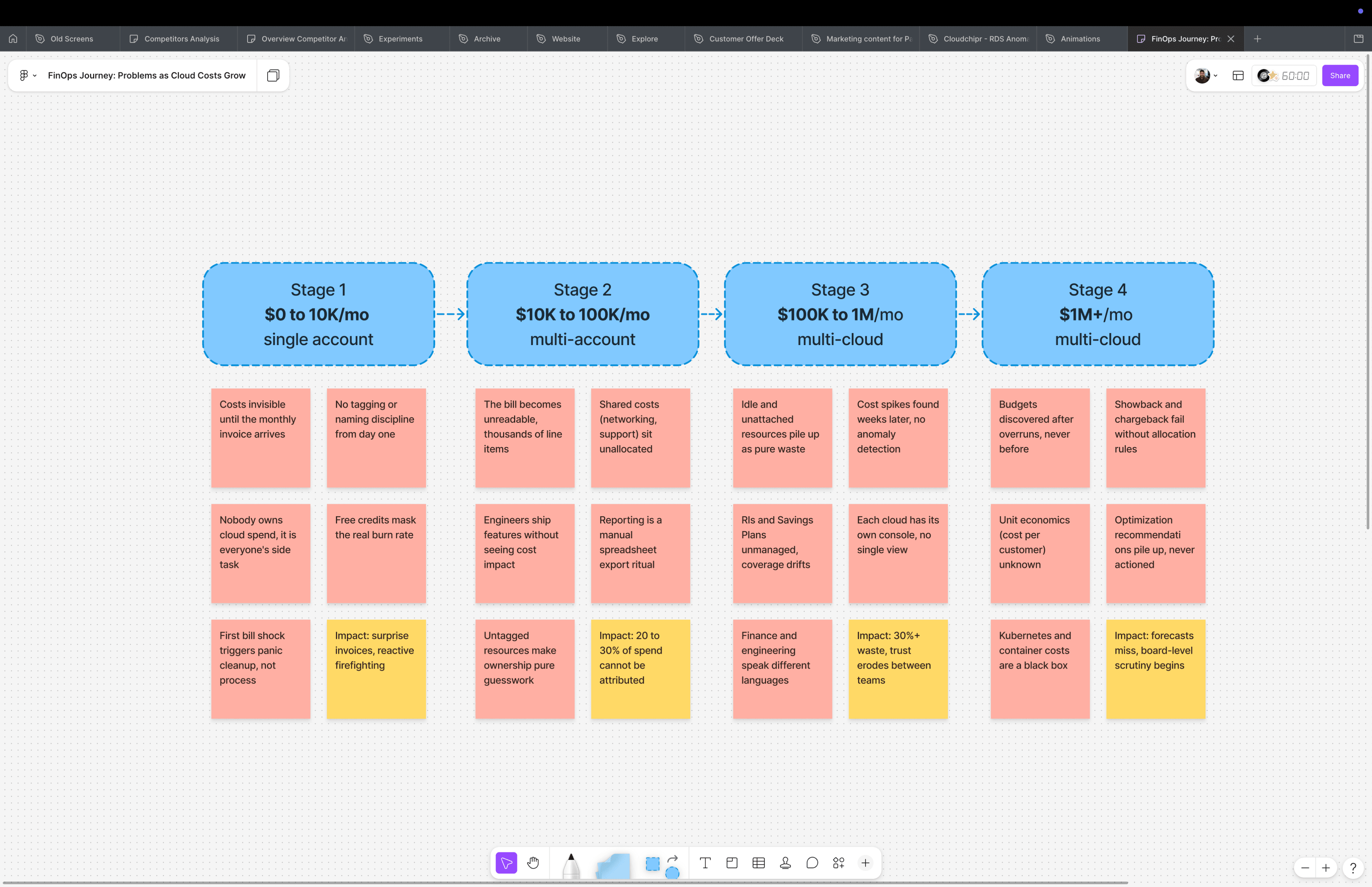The width and height of the screenshot is (1372, 887).
Task: Add a new tab
Action: click(x=1257, y=39)
